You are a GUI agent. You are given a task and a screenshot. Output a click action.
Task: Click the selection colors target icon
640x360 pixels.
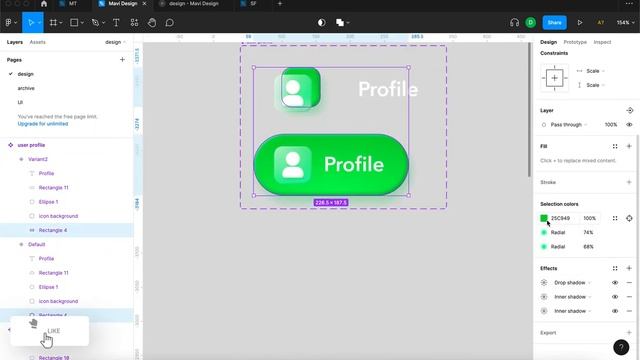coord(629,218)
